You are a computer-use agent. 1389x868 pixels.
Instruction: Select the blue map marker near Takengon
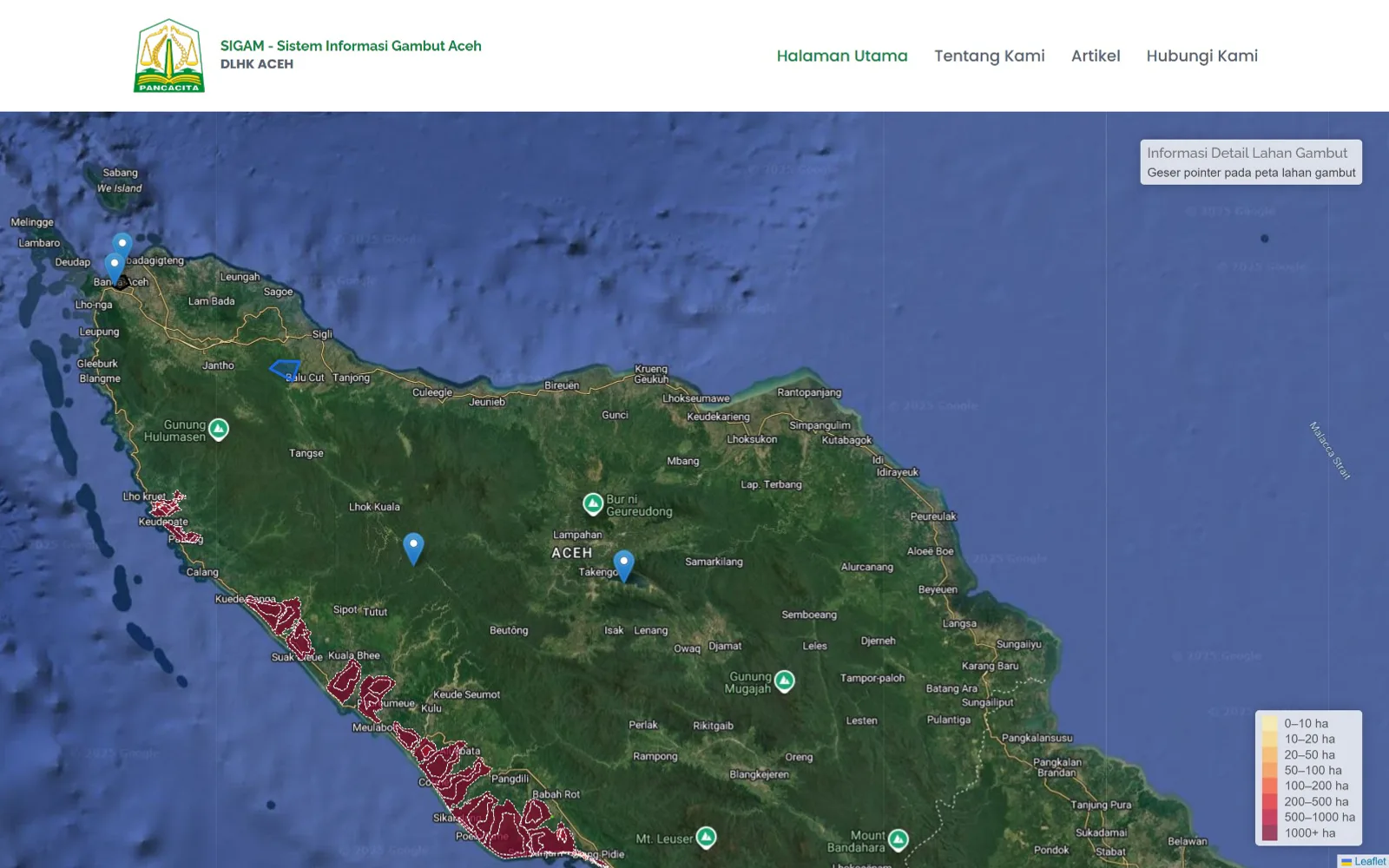pos(623,566)
